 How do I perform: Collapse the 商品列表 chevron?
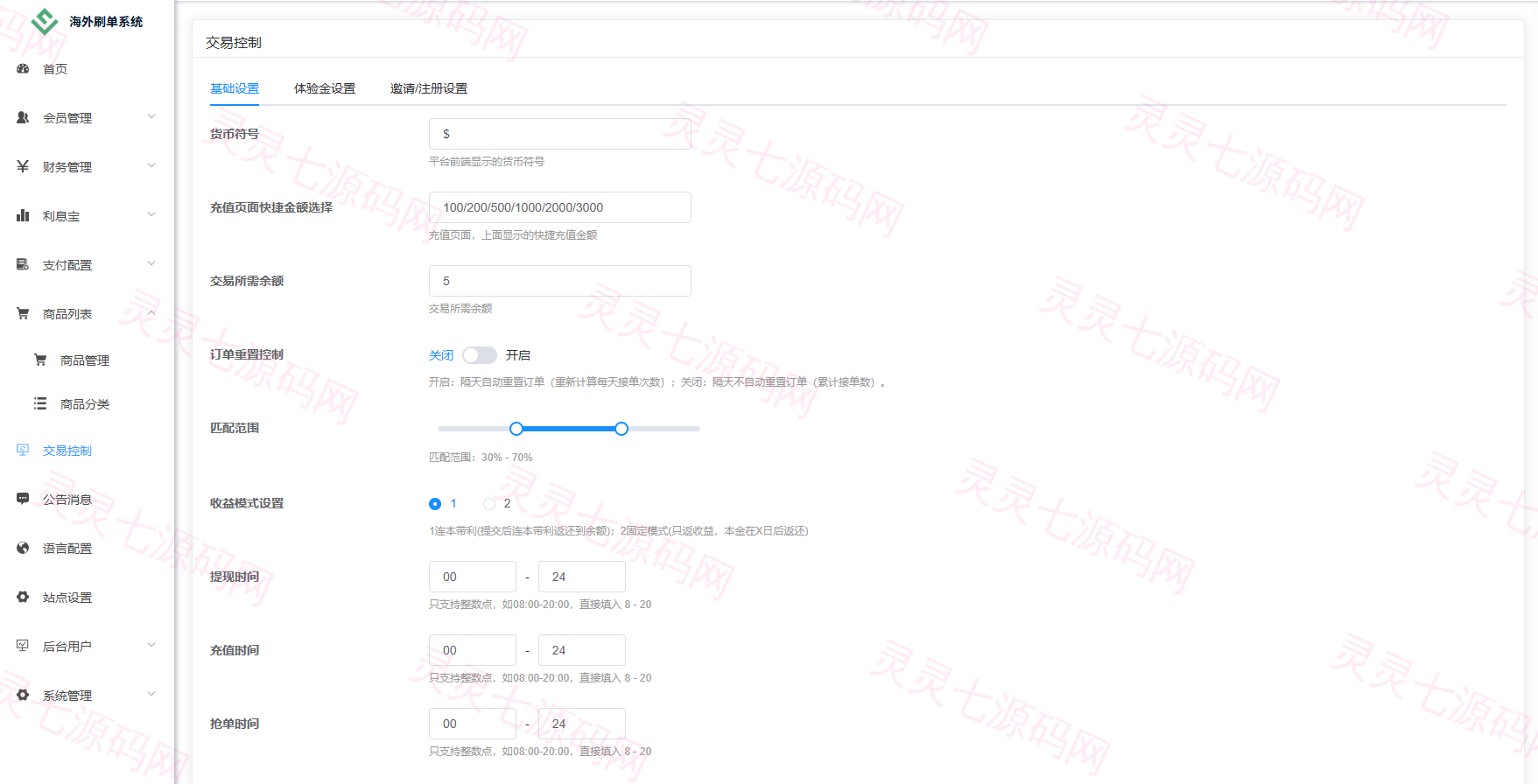pos(151,312)
